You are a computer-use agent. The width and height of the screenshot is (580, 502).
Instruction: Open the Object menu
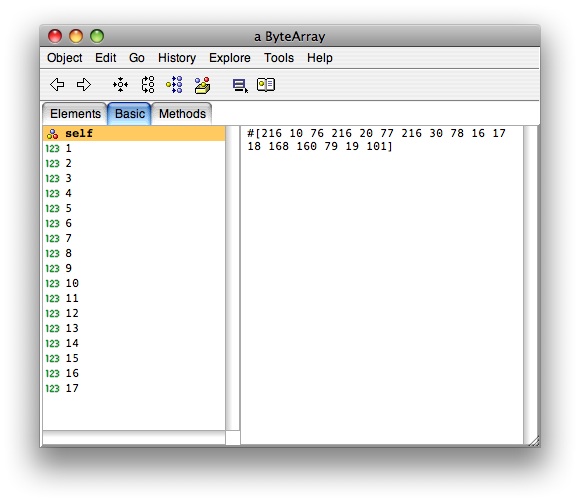65,58
